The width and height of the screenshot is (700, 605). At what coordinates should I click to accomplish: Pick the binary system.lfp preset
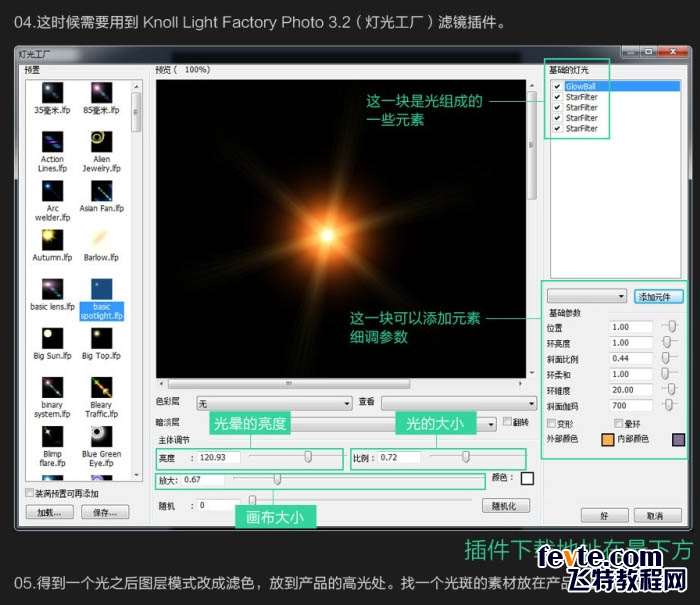(x=52, y=388)
